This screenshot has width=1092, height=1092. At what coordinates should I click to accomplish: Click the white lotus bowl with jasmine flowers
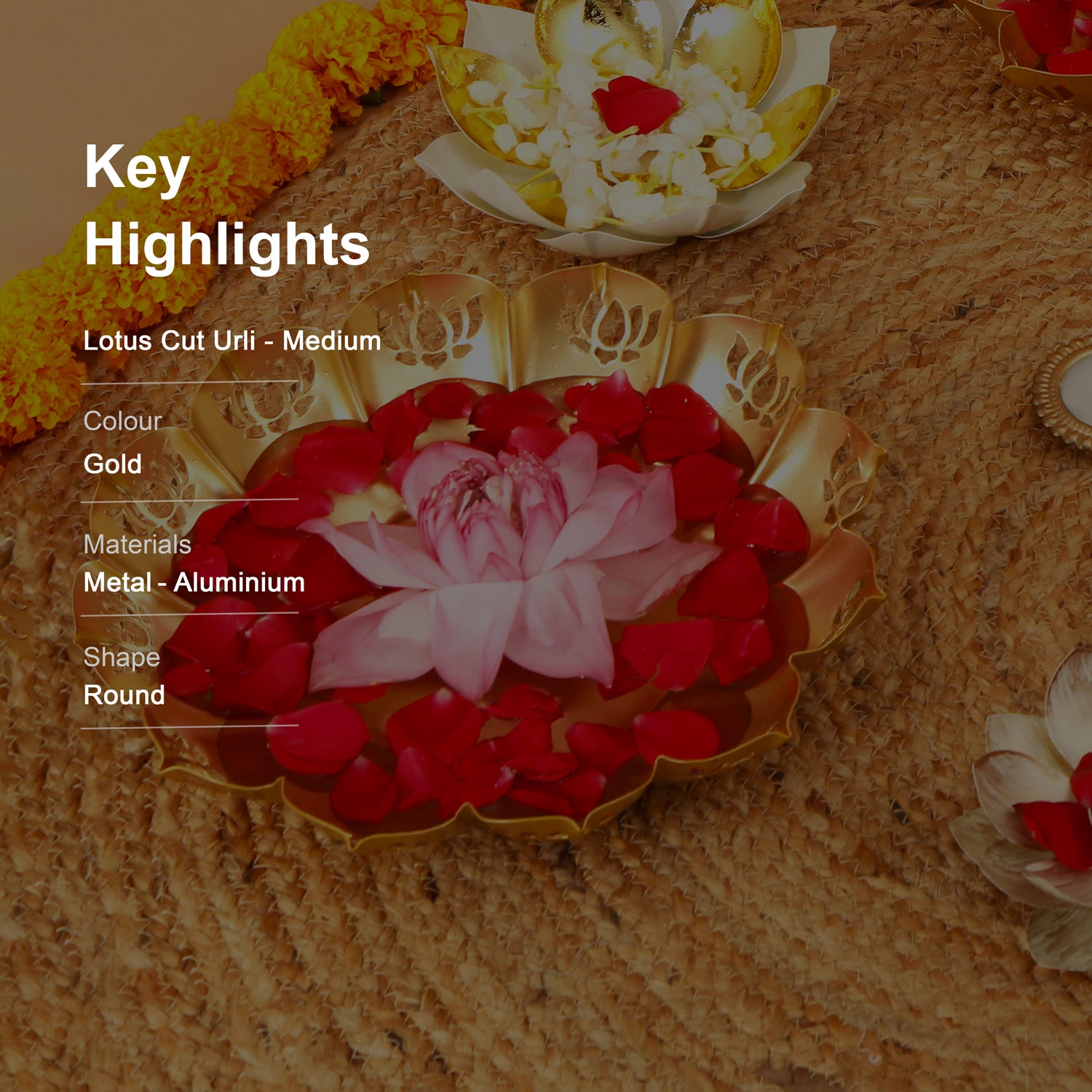[628, 124]
